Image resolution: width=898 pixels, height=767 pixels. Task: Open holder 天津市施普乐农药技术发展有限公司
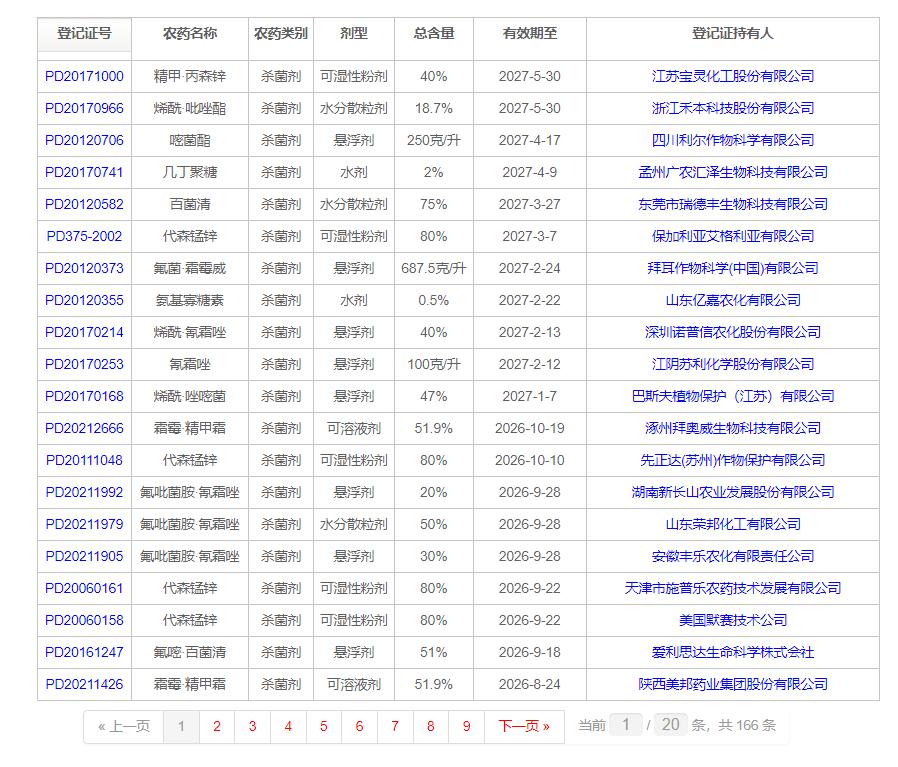click(733, 589)
